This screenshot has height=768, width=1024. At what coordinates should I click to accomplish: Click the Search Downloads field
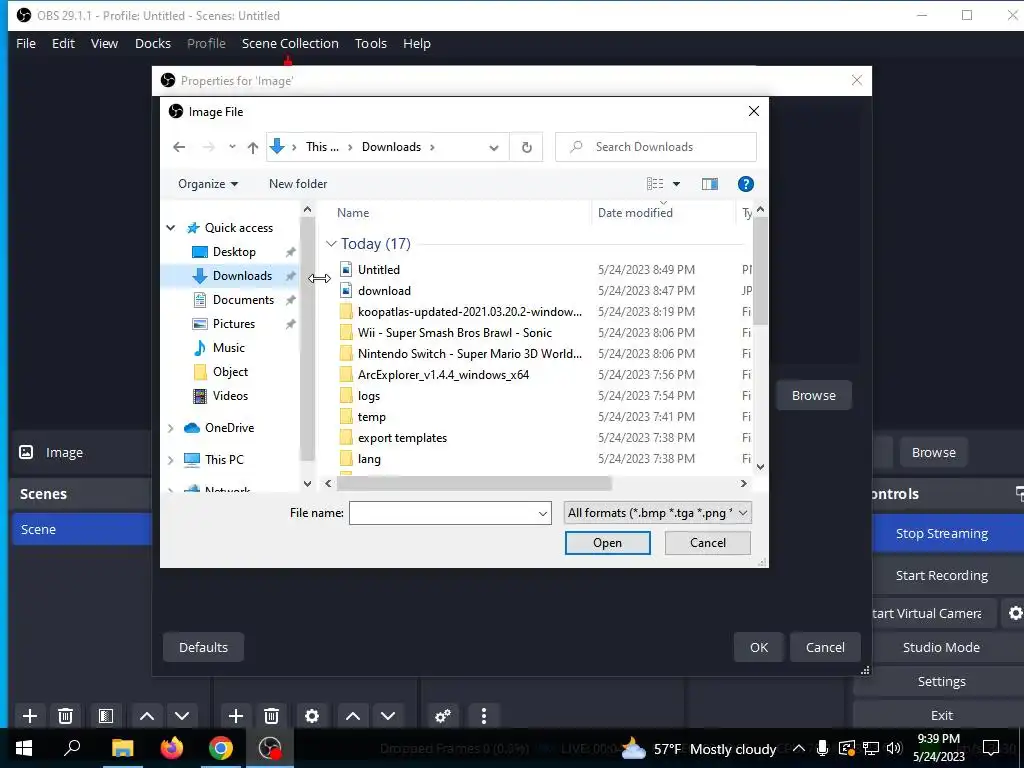[656, 147]
